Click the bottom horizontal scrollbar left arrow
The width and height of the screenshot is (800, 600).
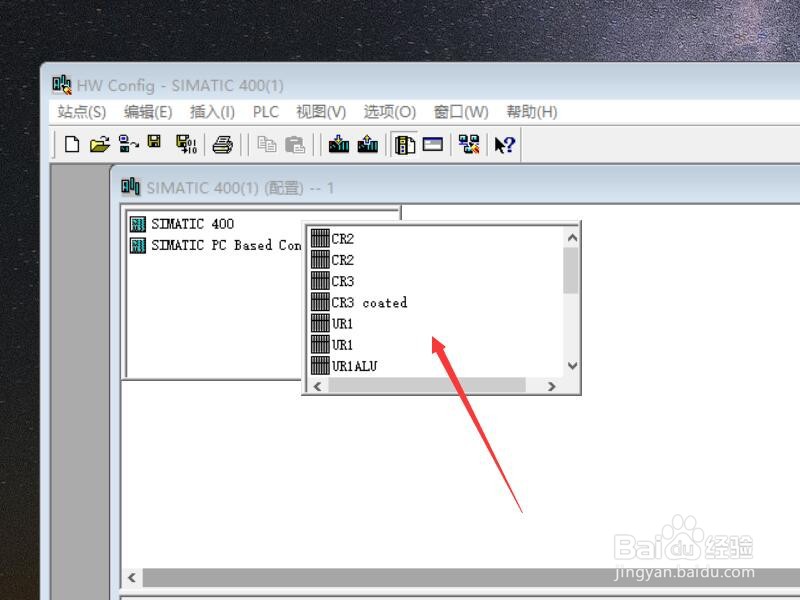click(133, 577)
